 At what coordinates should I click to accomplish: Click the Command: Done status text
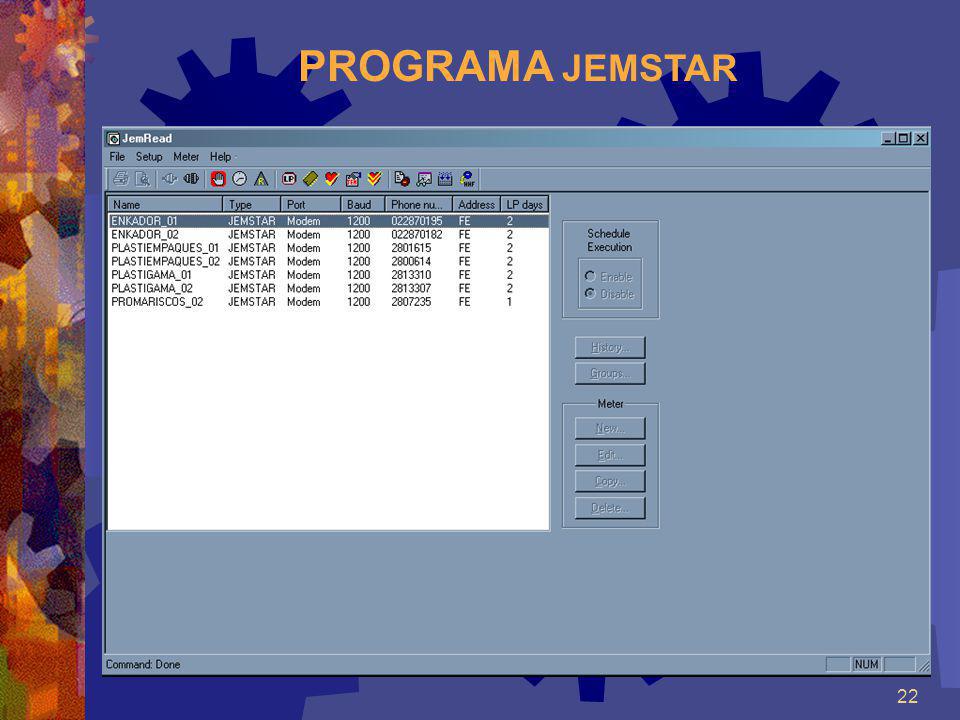click(143, 664)
